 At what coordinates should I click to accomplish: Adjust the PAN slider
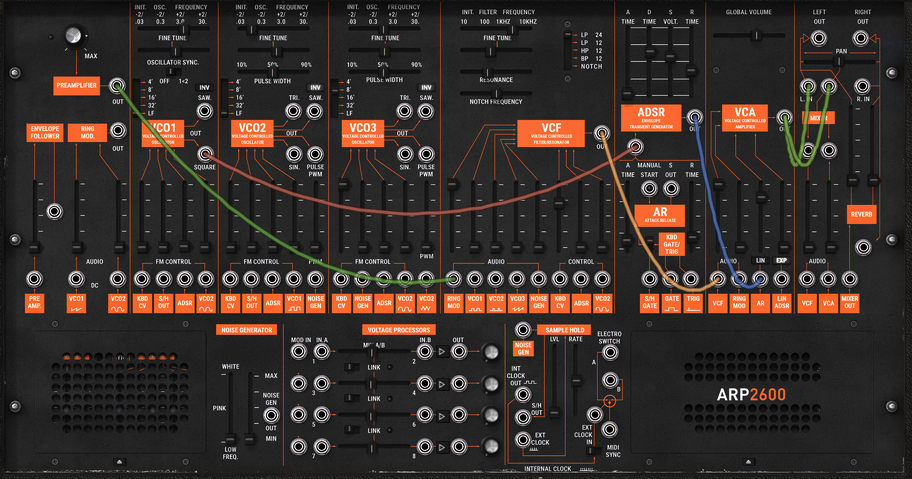(x=838, y=60)
